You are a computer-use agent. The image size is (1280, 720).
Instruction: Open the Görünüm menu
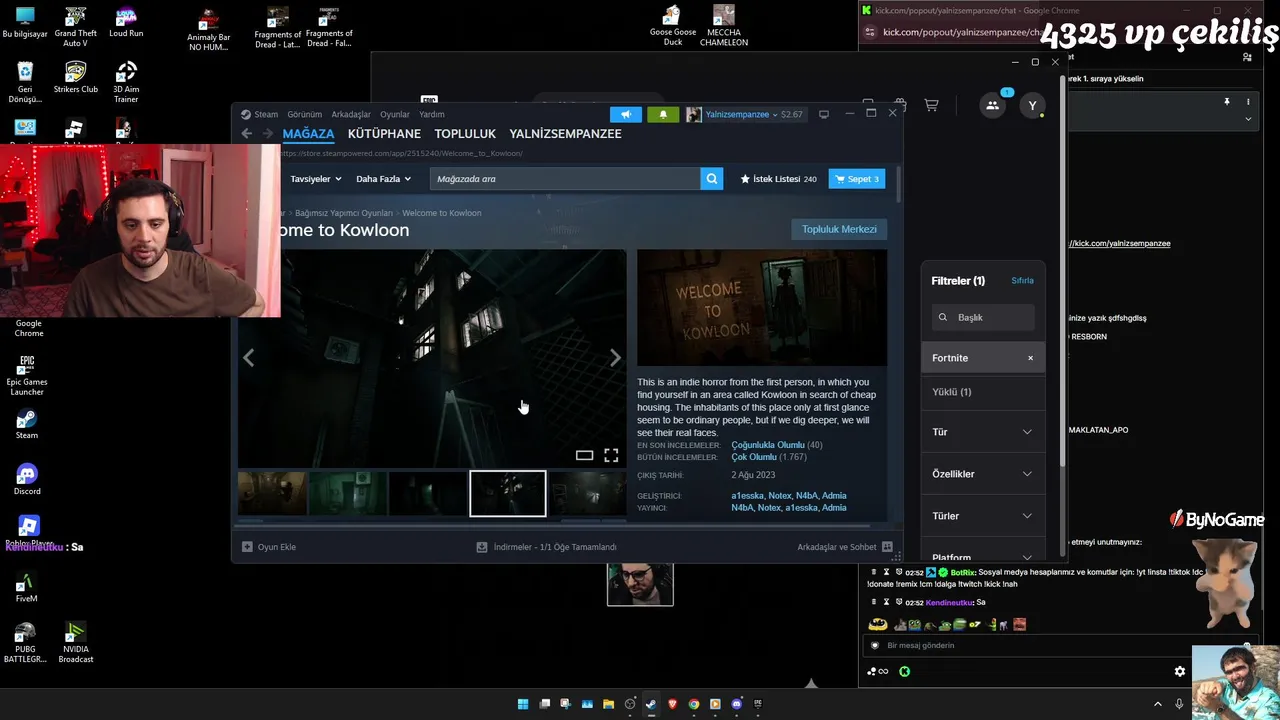pos(305,114)
